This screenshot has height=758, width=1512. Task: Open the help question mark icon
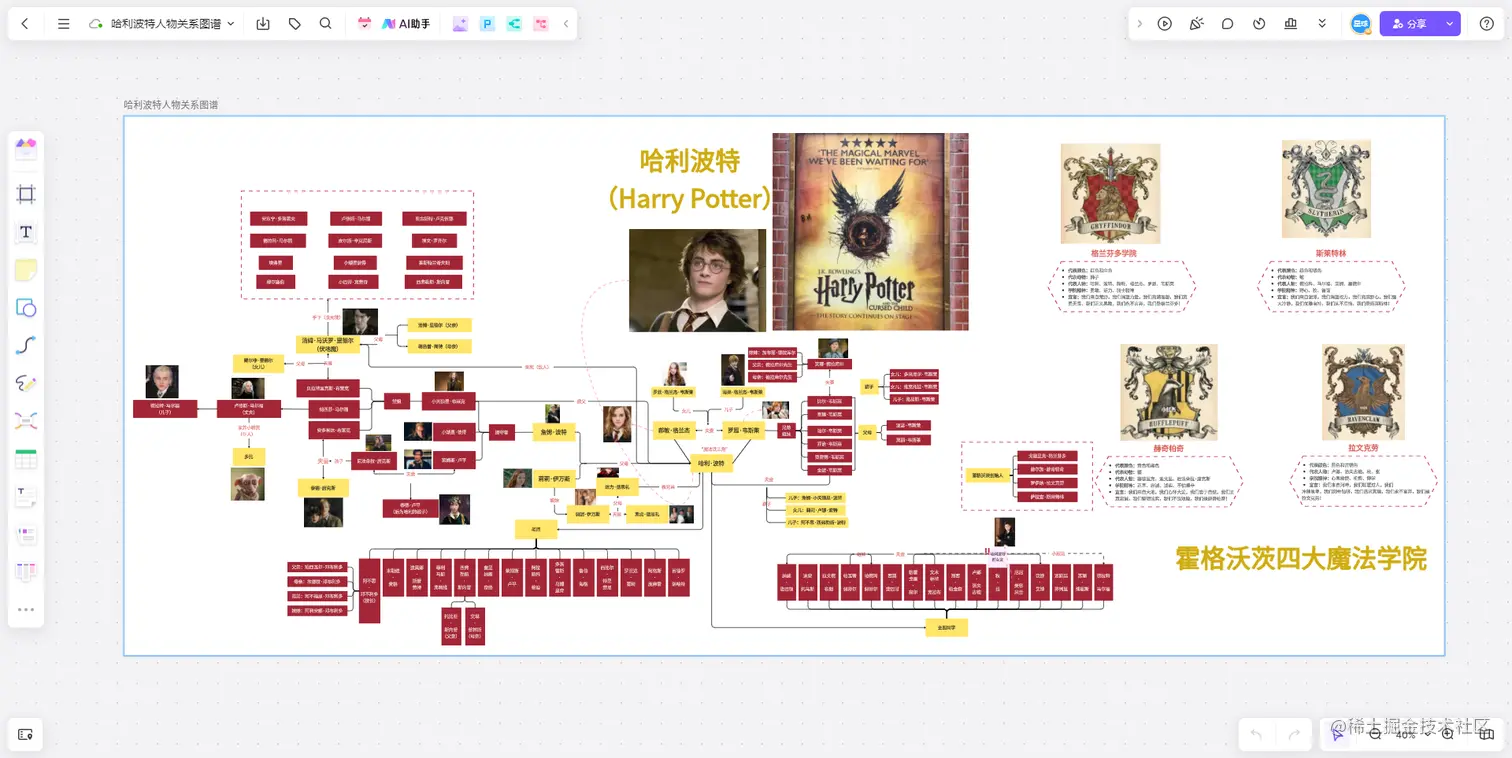tap(1487, 24)
